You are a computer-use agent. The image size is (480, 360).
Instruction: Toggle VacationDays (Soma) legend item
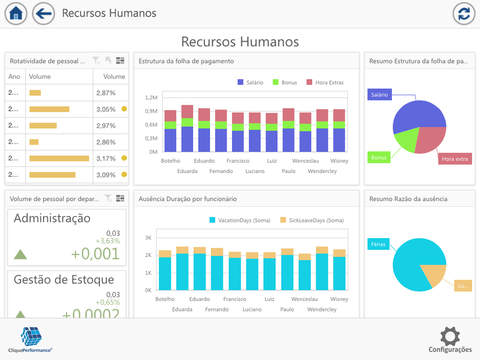pos(240,220)
